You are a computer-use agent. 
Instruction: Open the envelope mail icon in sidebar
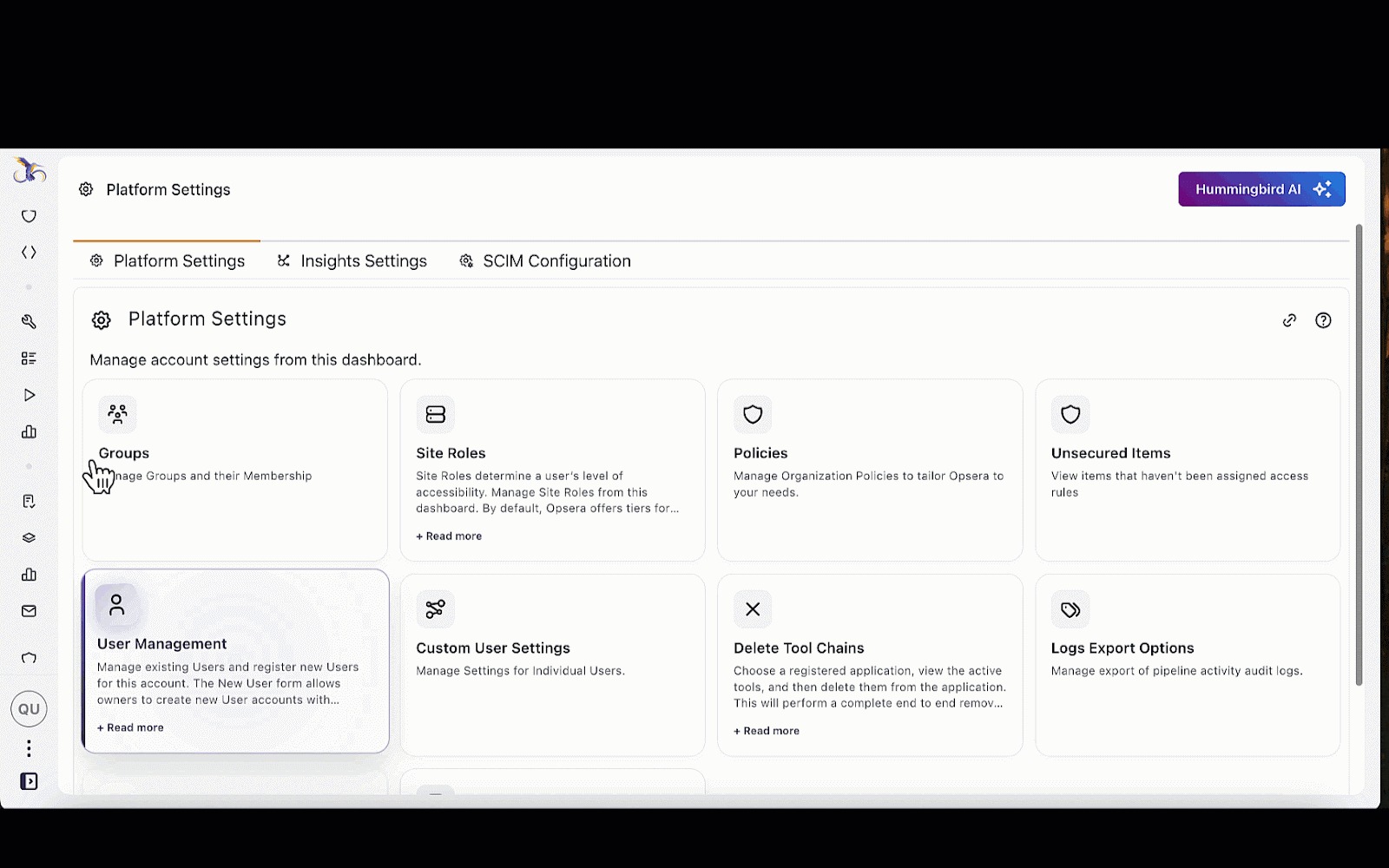(x=29, y=611)
